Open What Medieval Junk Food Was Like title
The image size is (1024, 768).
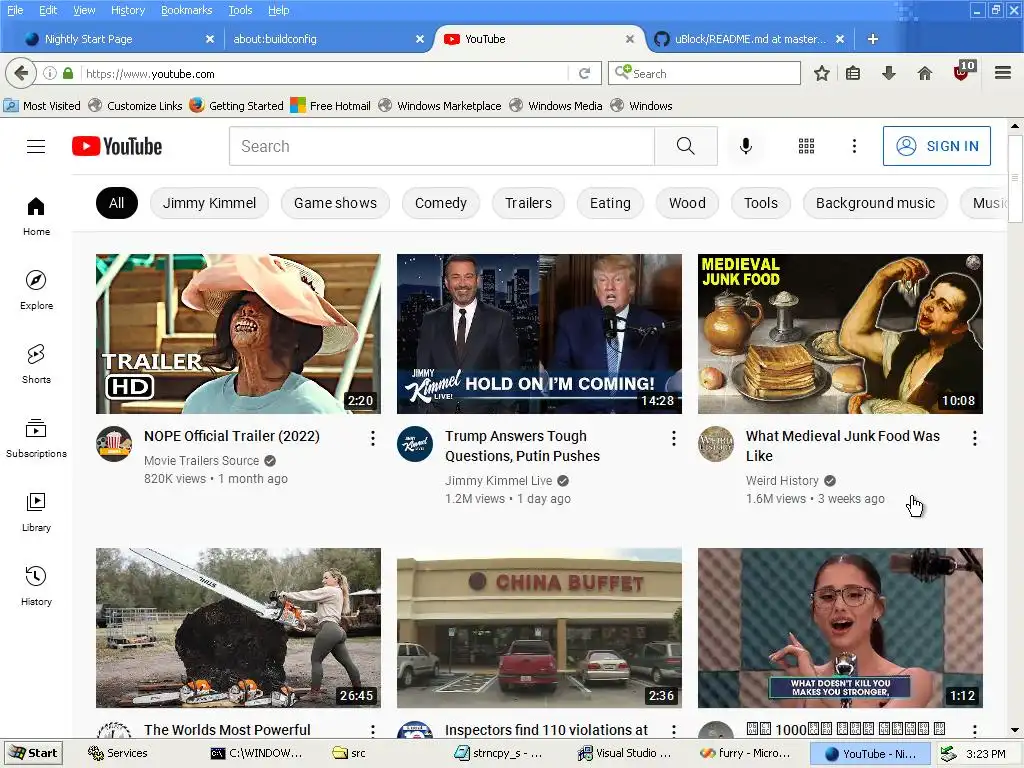tap(842, 446)
